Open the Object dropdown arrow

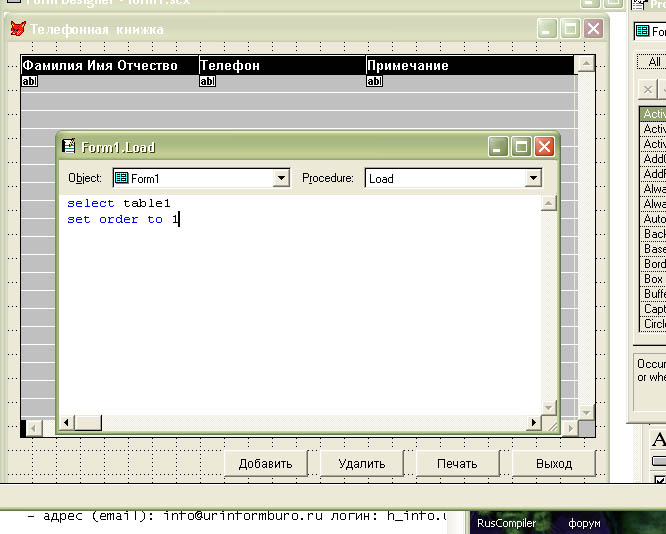pyautogui.click(x=281, y=178)
